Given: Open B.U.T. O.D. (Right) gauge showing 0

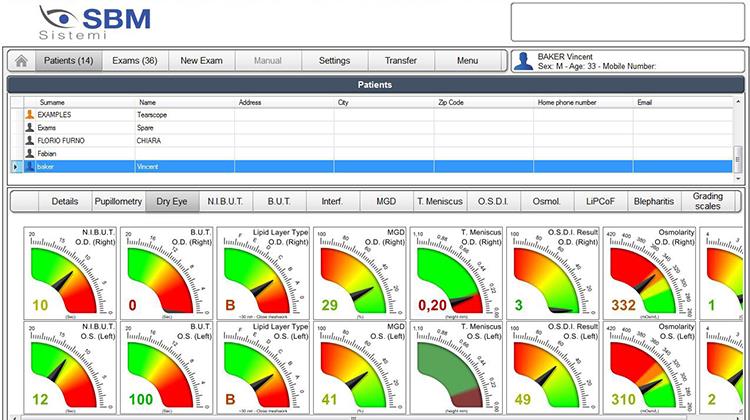Looking at the screenshot, I should pyautogui.click(x=166, y=273).
